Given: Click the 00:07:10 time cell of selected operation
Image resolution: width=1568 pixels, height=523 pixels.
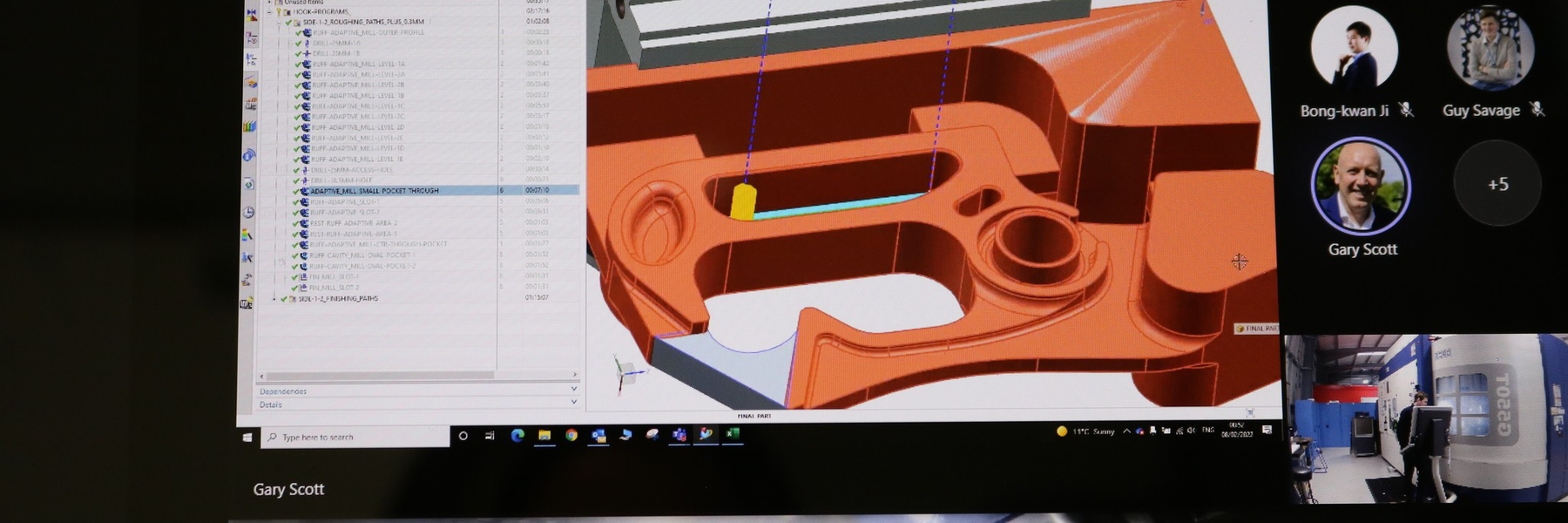Looking at the screenshot, I should 537,190.
